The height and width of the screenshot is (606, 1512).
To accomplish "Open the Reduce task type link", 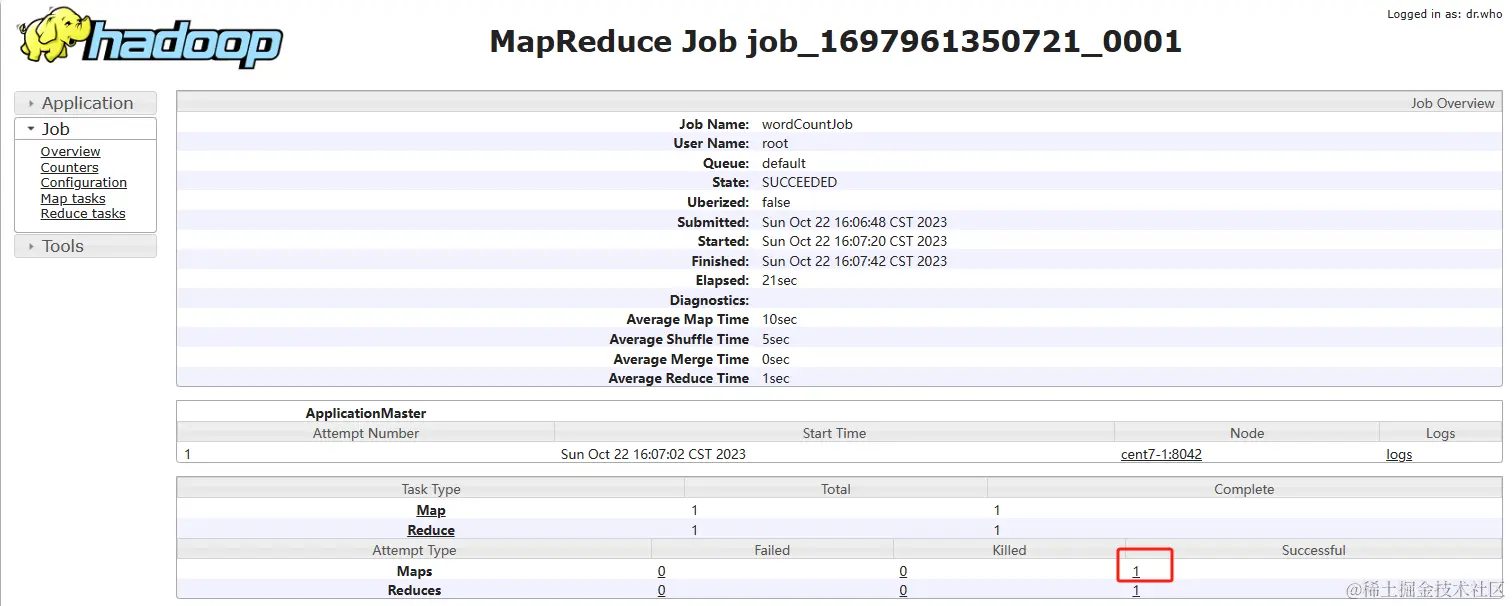I will 431,530.
